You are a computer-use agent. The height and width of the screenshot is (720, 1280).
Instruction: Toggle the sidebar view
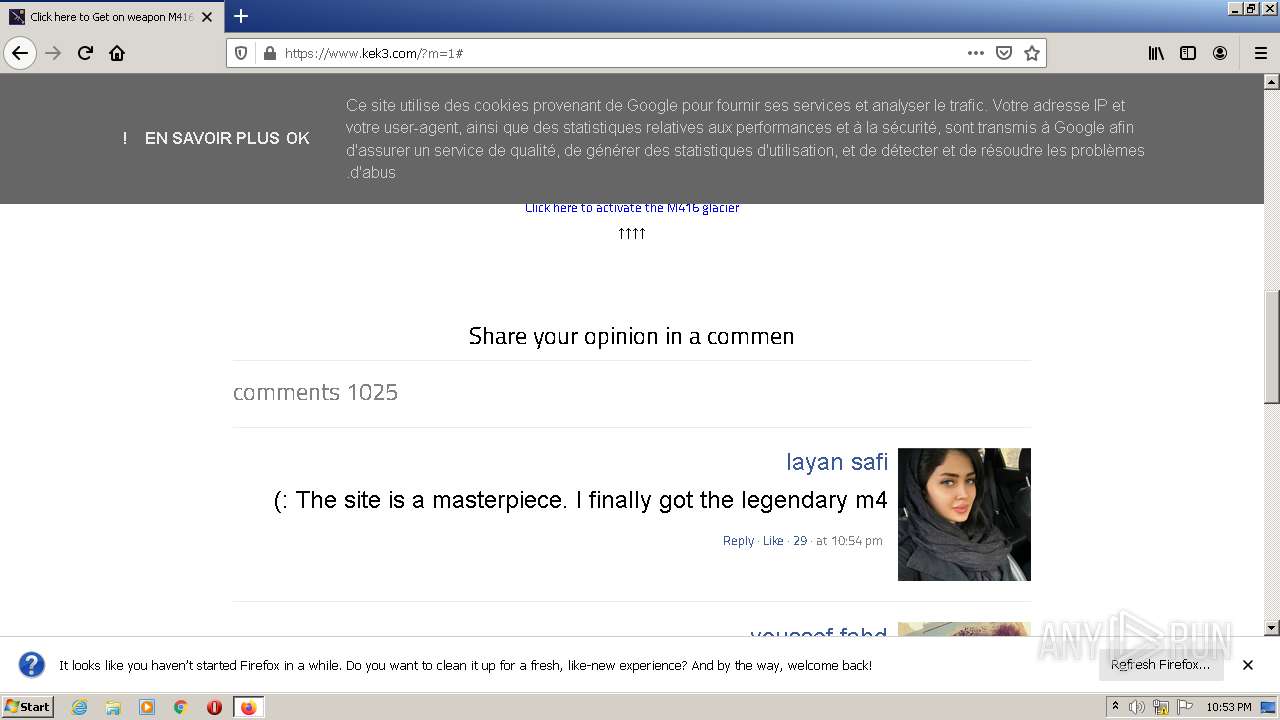click(x=1188, y=53)
